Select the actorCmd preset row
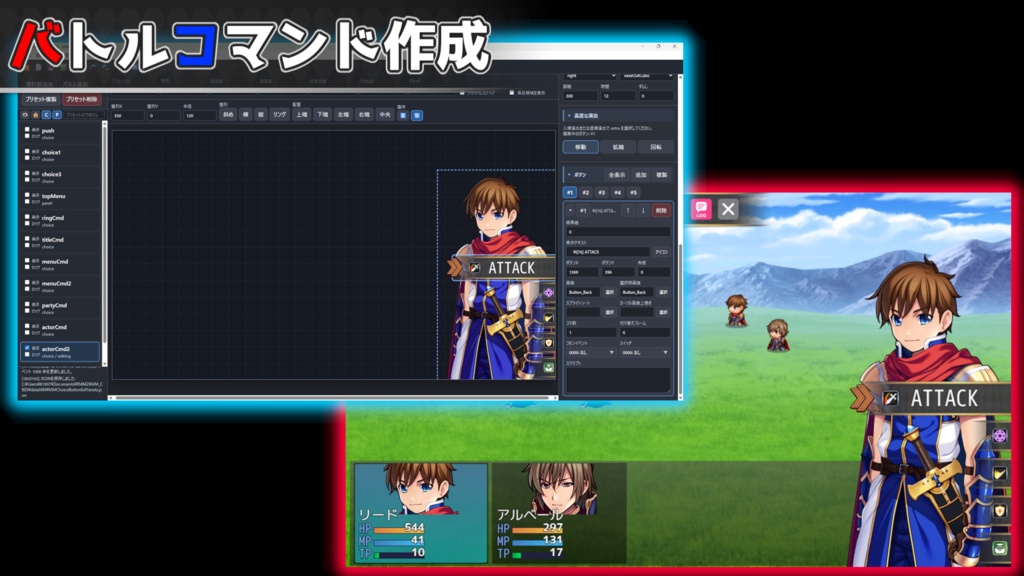 click(60, 330)
